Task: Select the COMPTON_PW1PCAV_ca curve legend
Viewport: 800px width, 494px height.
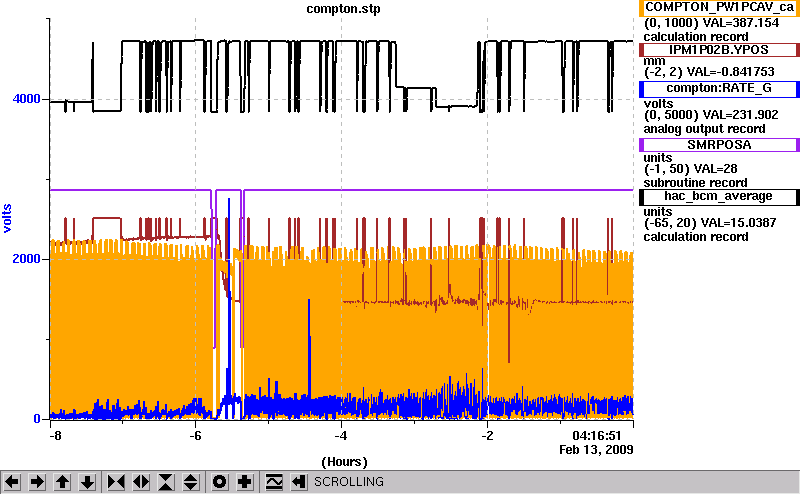Action: pos(719,7)
